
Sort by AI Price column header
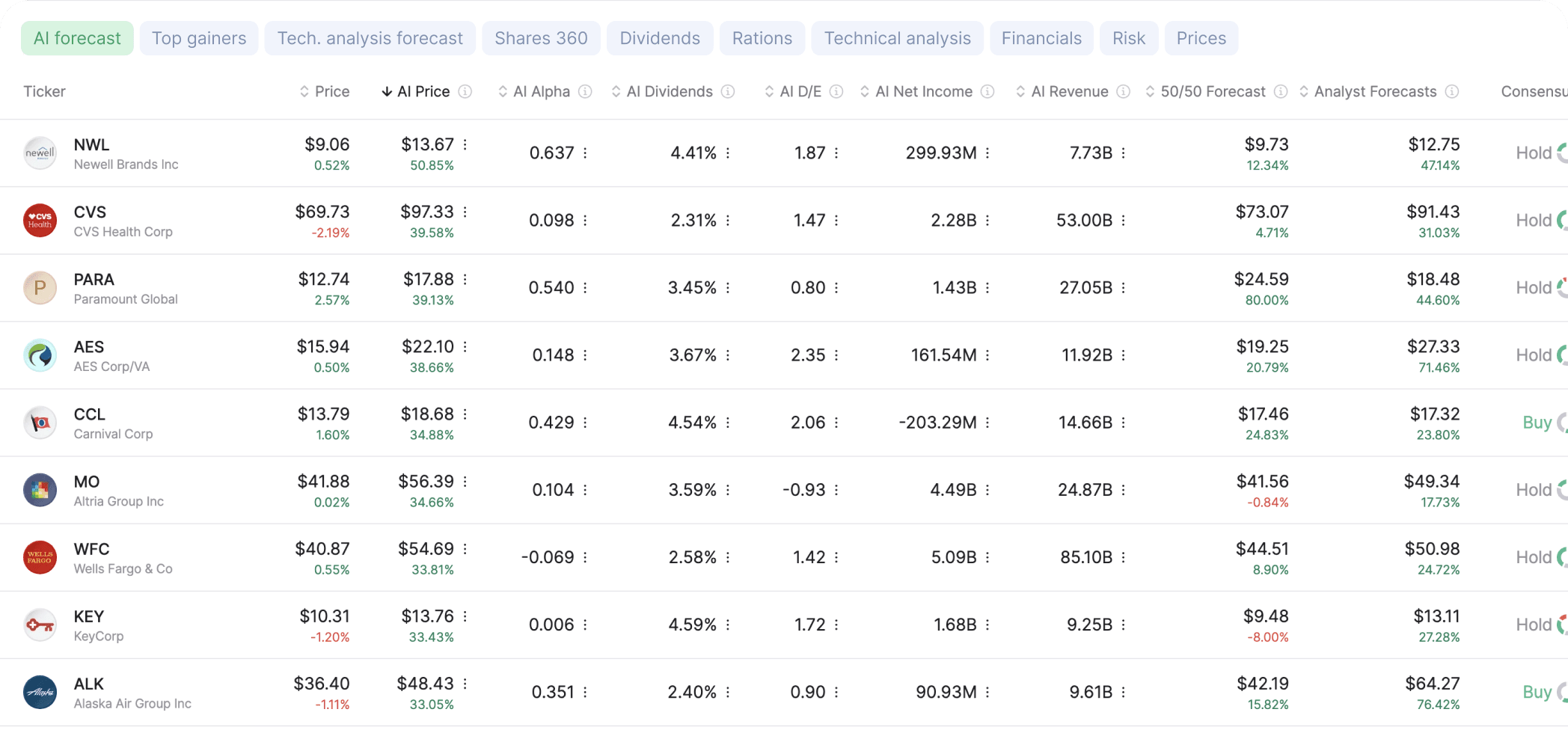click(416, 91)
